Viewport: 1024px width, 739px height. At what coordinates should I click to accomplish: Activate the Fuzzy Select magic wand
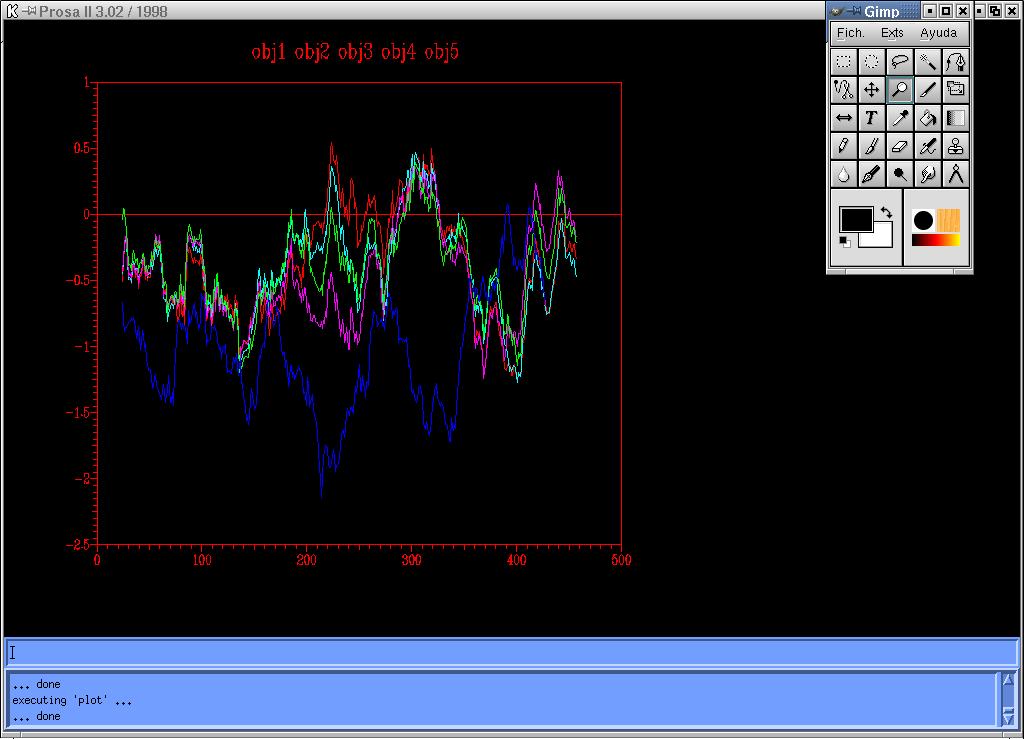928,61
